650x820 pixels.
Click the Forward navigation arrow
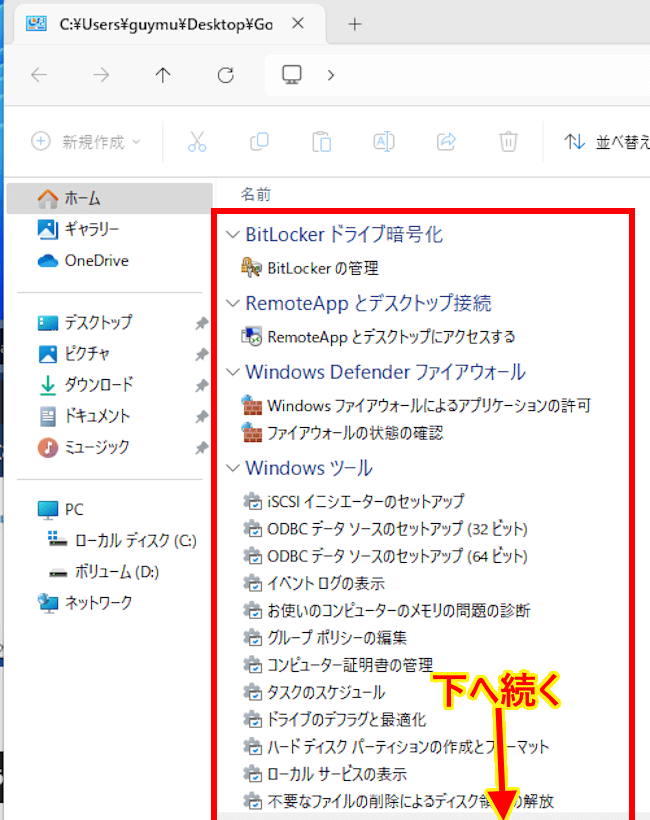101,75
